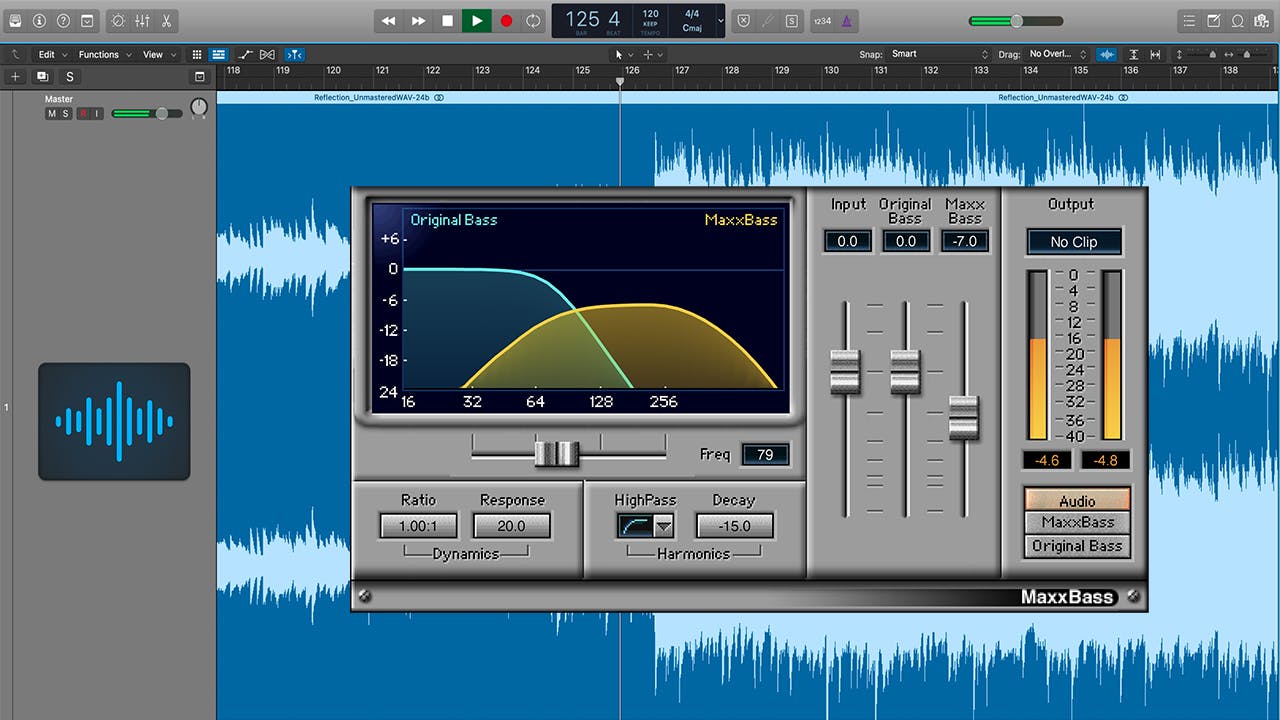Toggle Cycle mode in transport
The height and width of the screenshot is (720, 1280).
click(533, 20)
